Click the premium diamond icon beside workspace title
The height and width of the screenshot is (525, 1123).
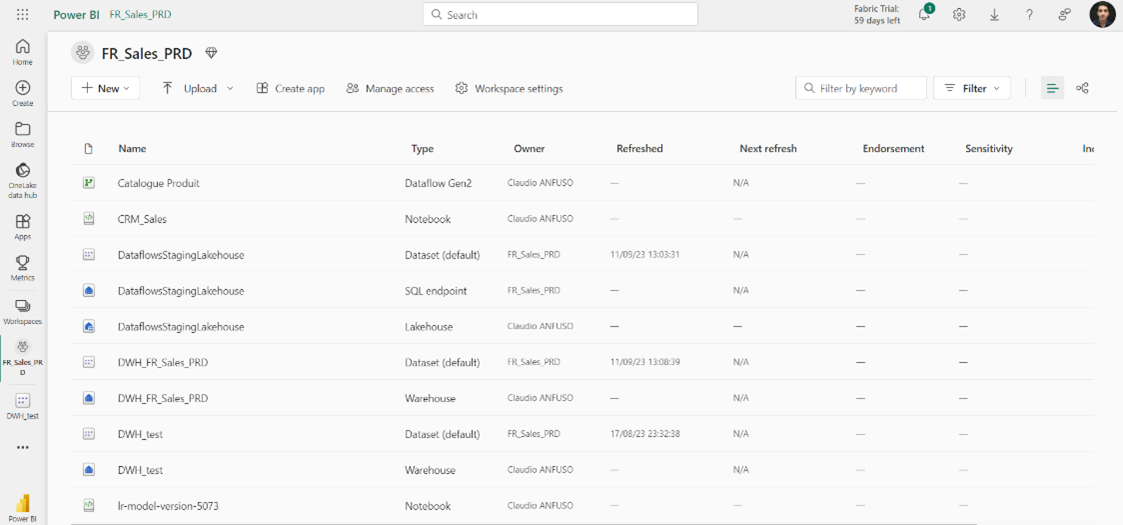211,53
